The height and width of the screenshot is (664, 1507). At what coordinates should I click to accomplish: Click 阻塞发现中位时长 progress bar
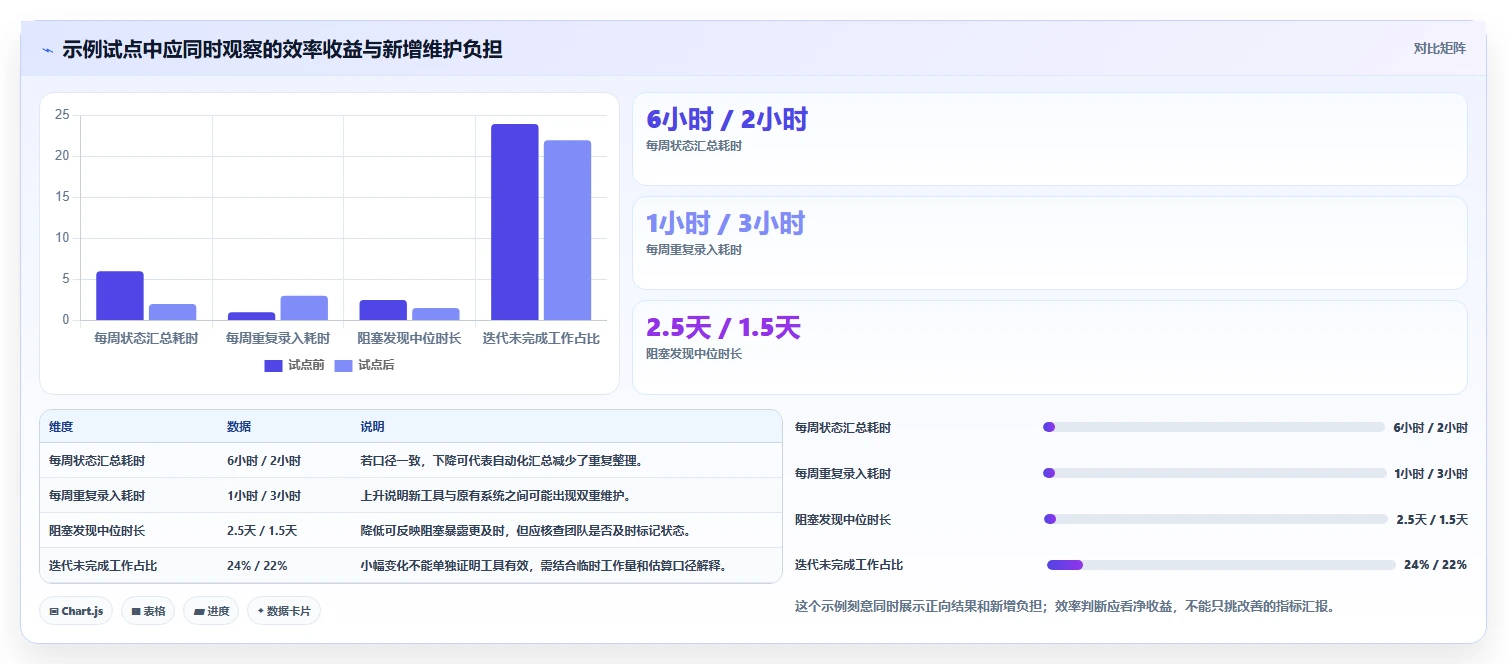click(1216, 519)
